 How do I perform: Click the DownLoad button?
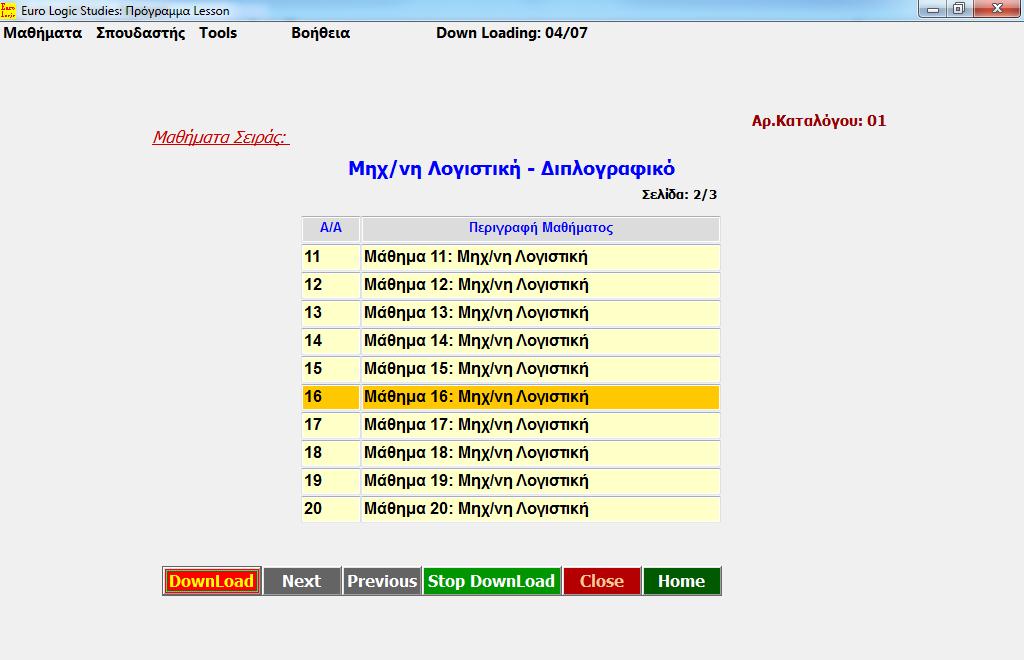[211, 581]
